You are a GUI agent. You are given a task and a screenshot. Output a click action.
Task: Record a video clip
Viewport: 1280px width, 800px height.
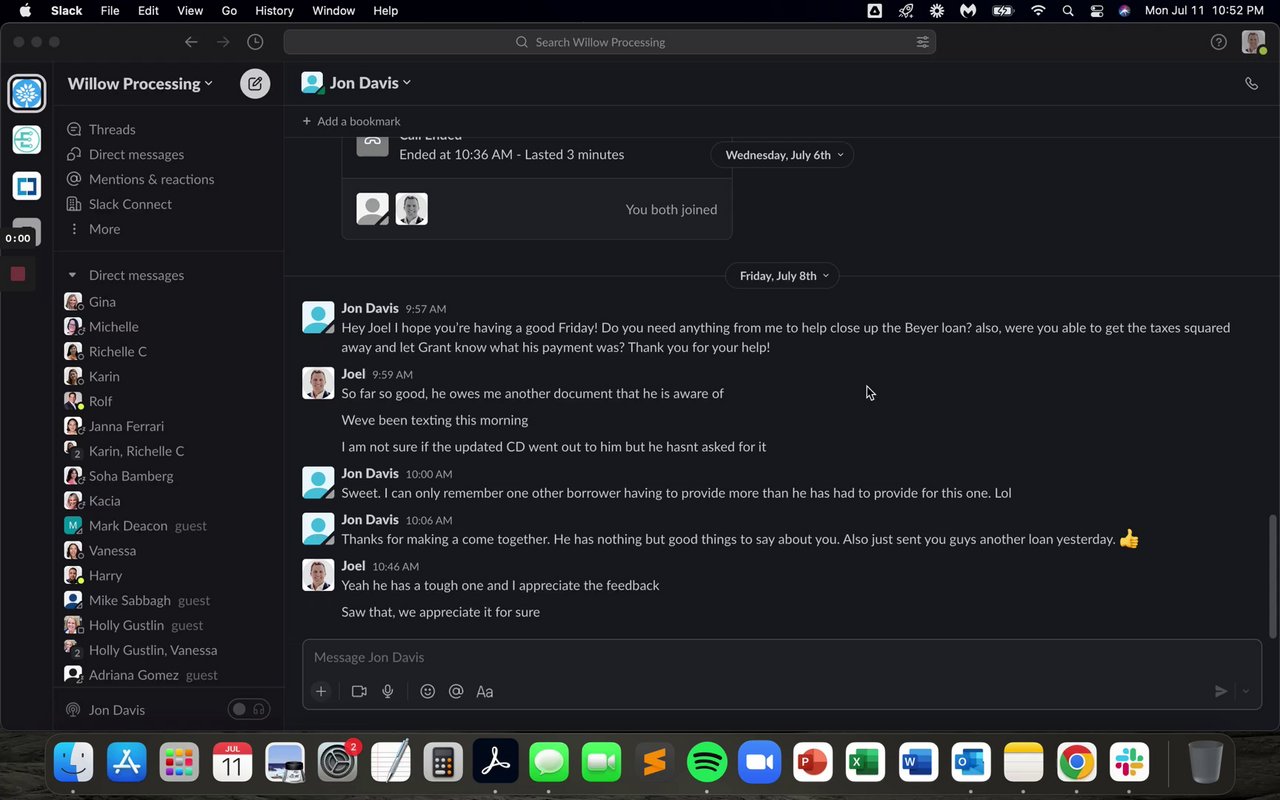point(359,691)
